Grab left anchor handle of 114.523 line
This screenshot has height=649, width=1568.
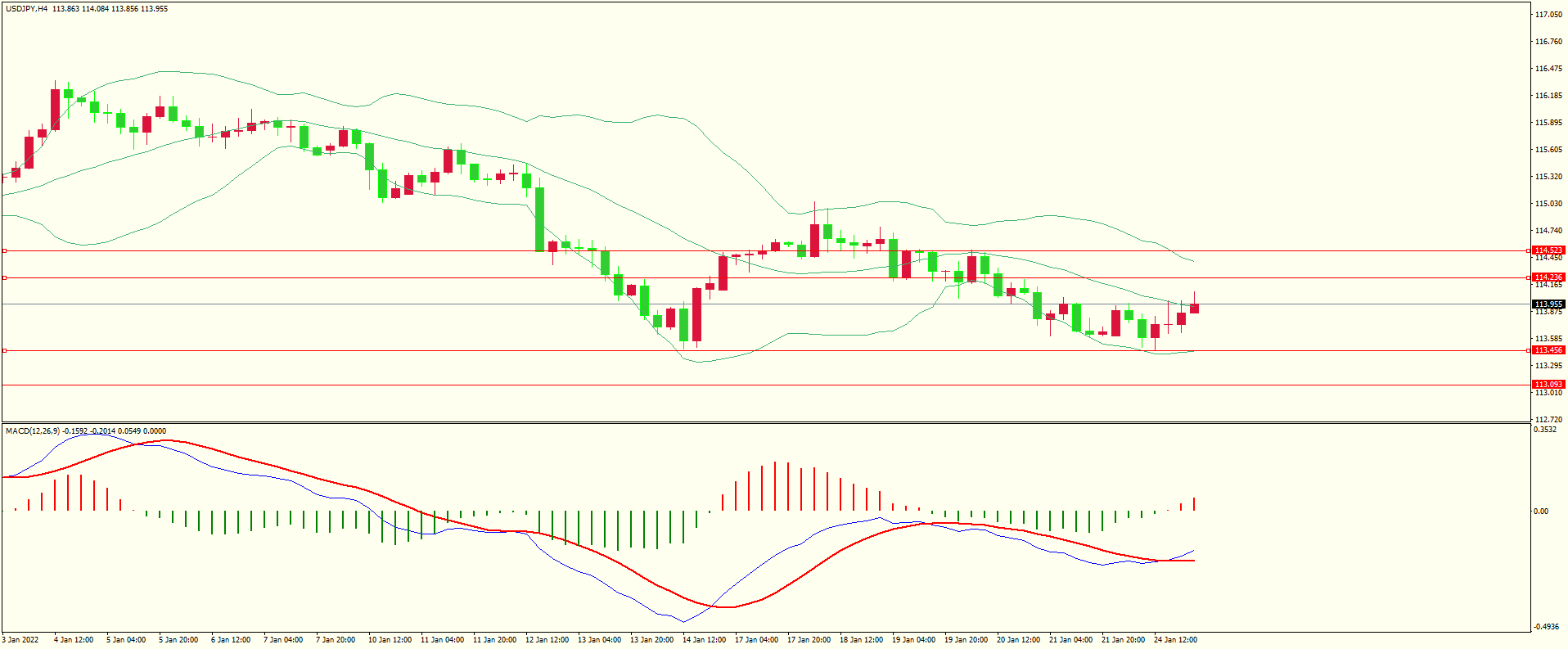pyautogui.click(x=4, y=251)
